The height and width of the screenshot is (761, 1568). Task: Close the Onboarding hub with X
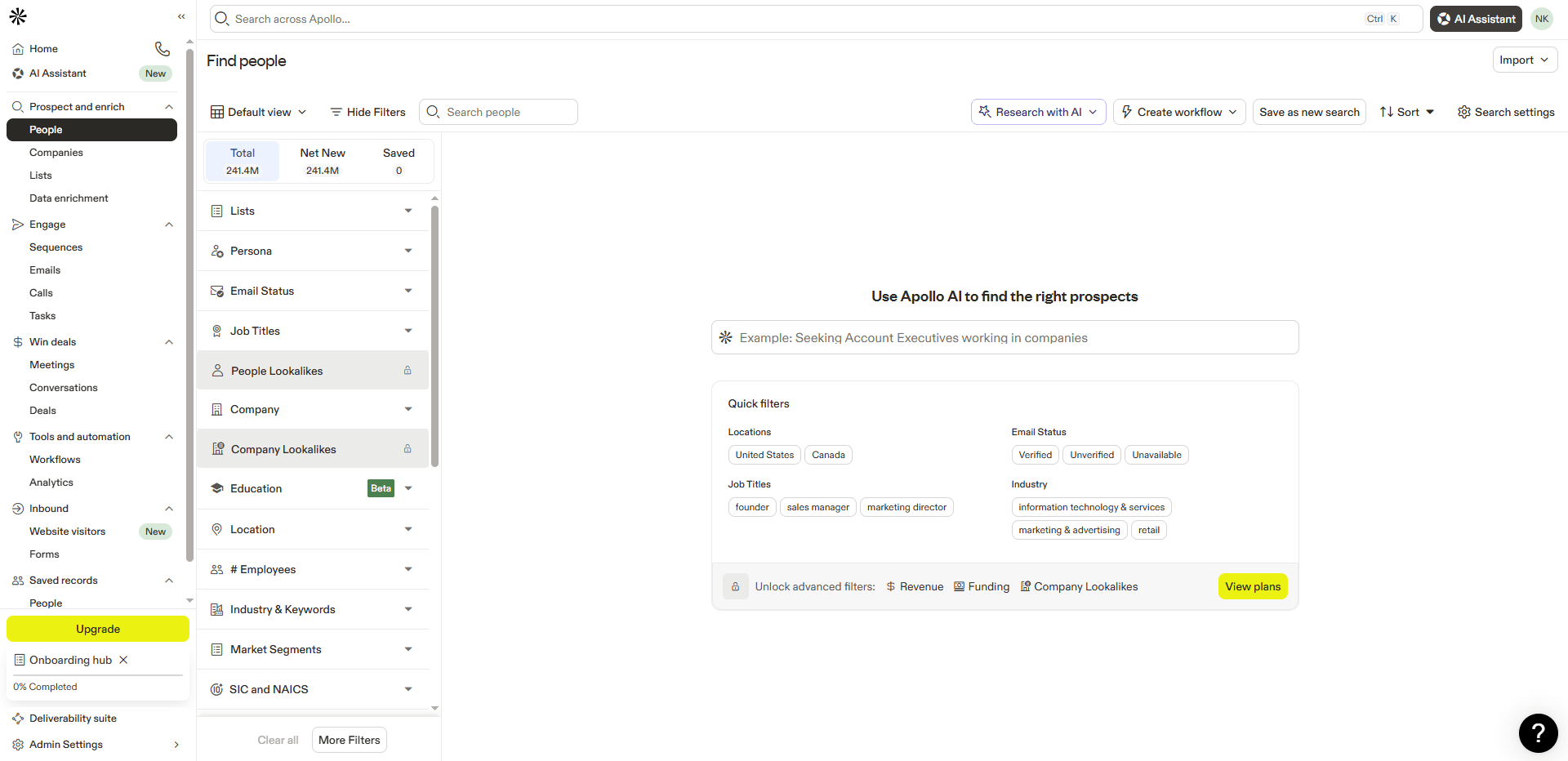tap(123, 660)
